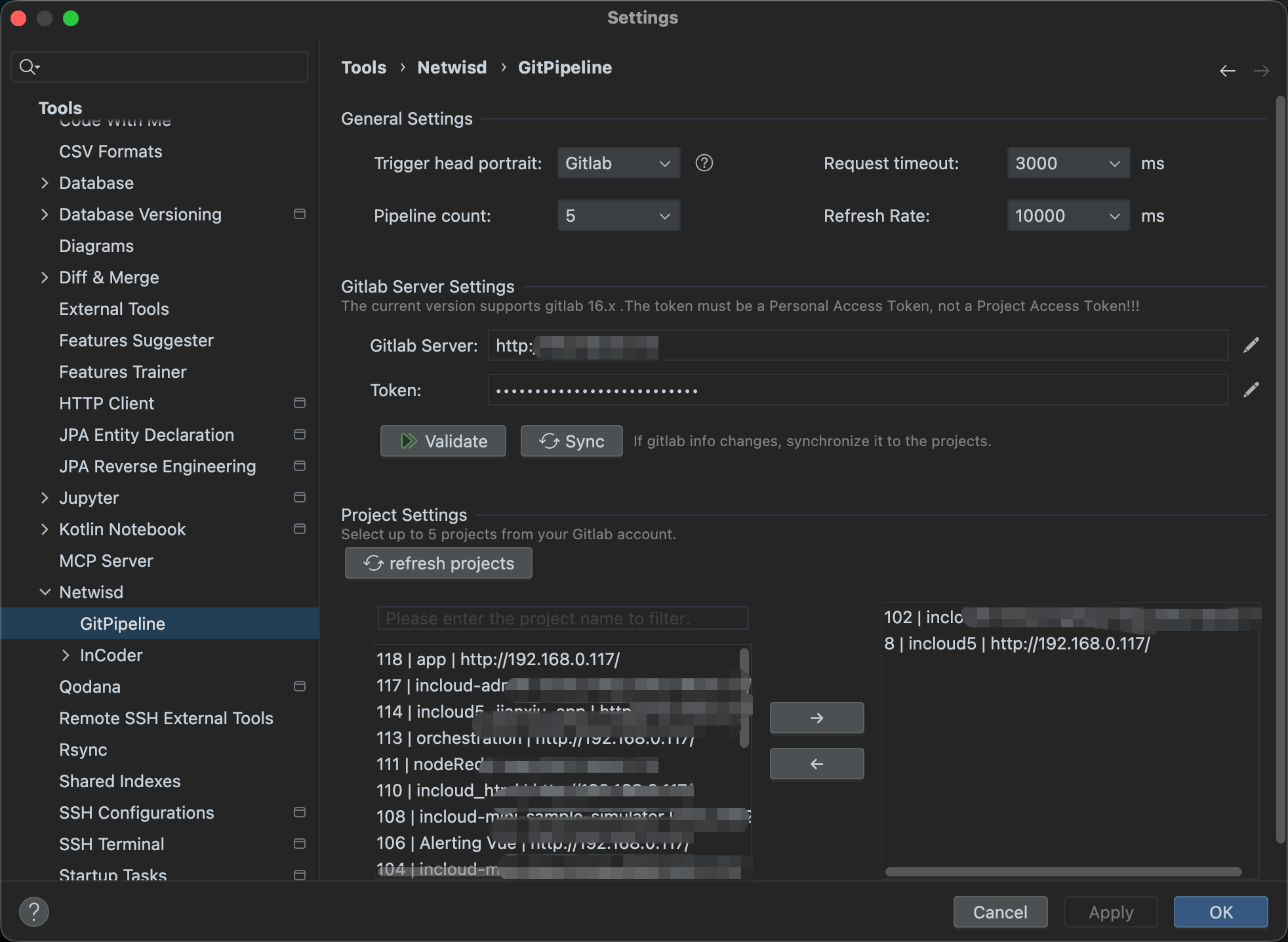Expand the Database tree node
The width and height of the screenshot is (1288, 942).
click(45, 183)
